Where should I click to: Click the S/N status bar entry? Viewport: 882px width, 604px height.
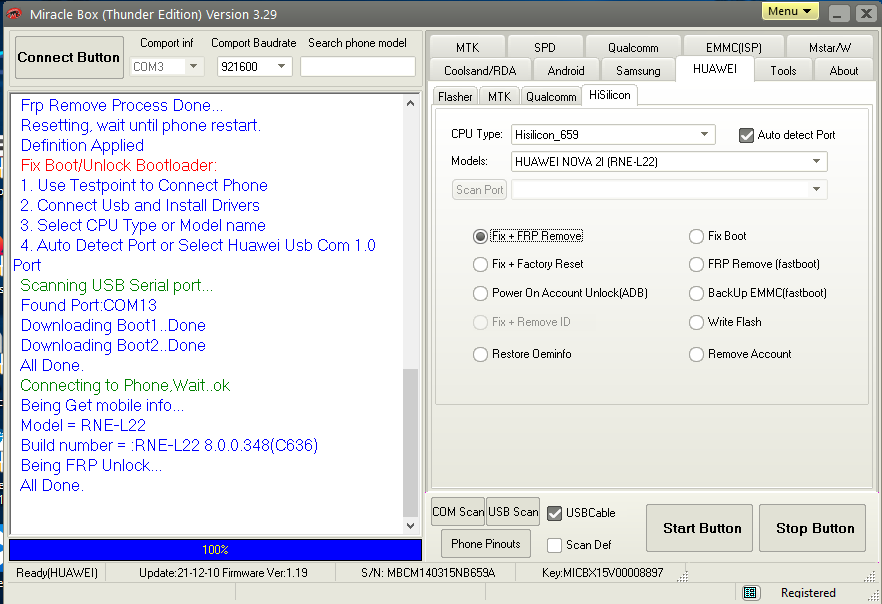[428, 573]
